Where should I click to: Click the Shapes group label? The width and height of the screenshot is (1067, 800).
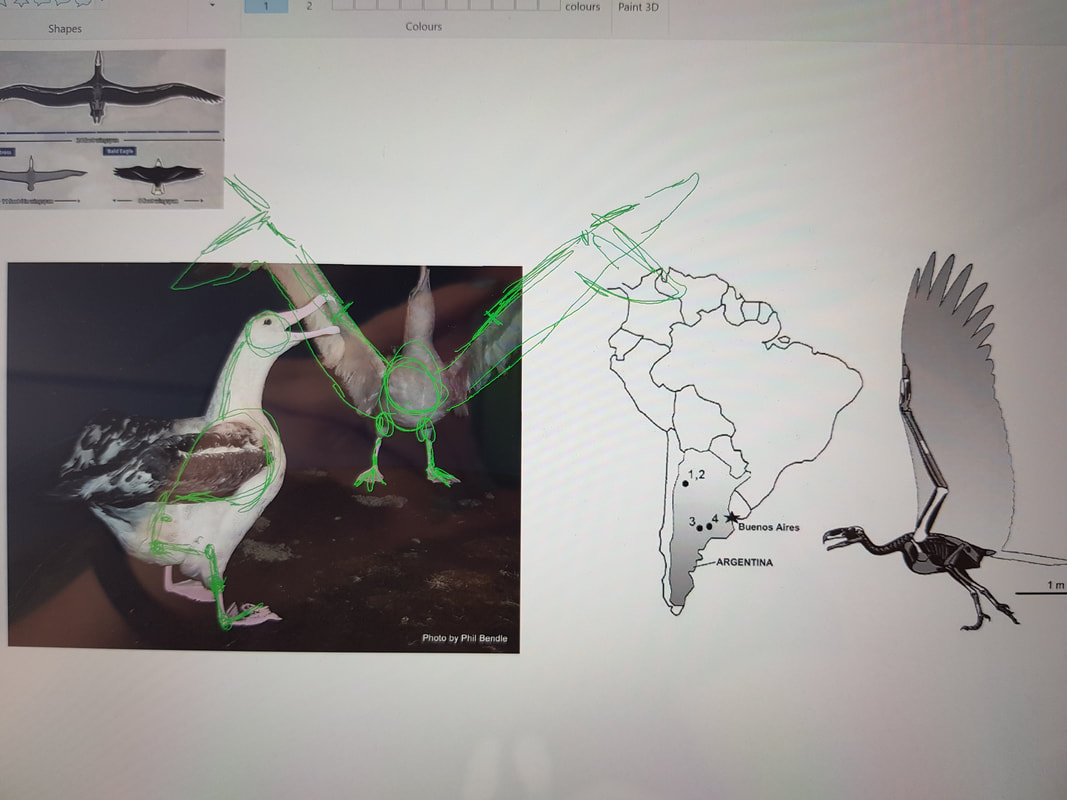pos(65,29)
